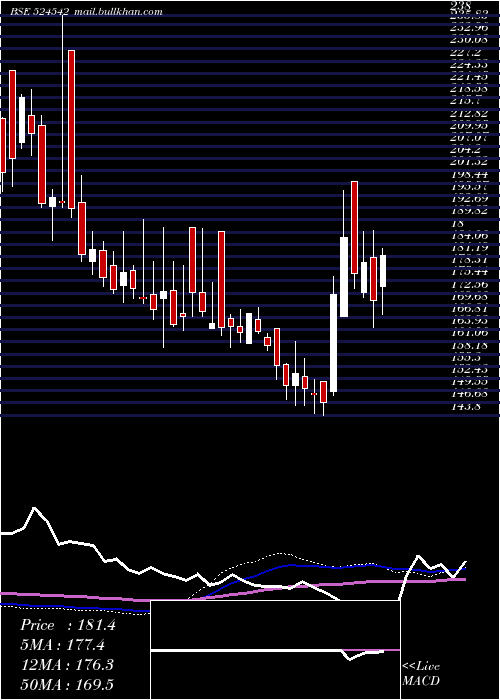Click the 172.56 price axis label
500x700 pixels.
(468, 284)
